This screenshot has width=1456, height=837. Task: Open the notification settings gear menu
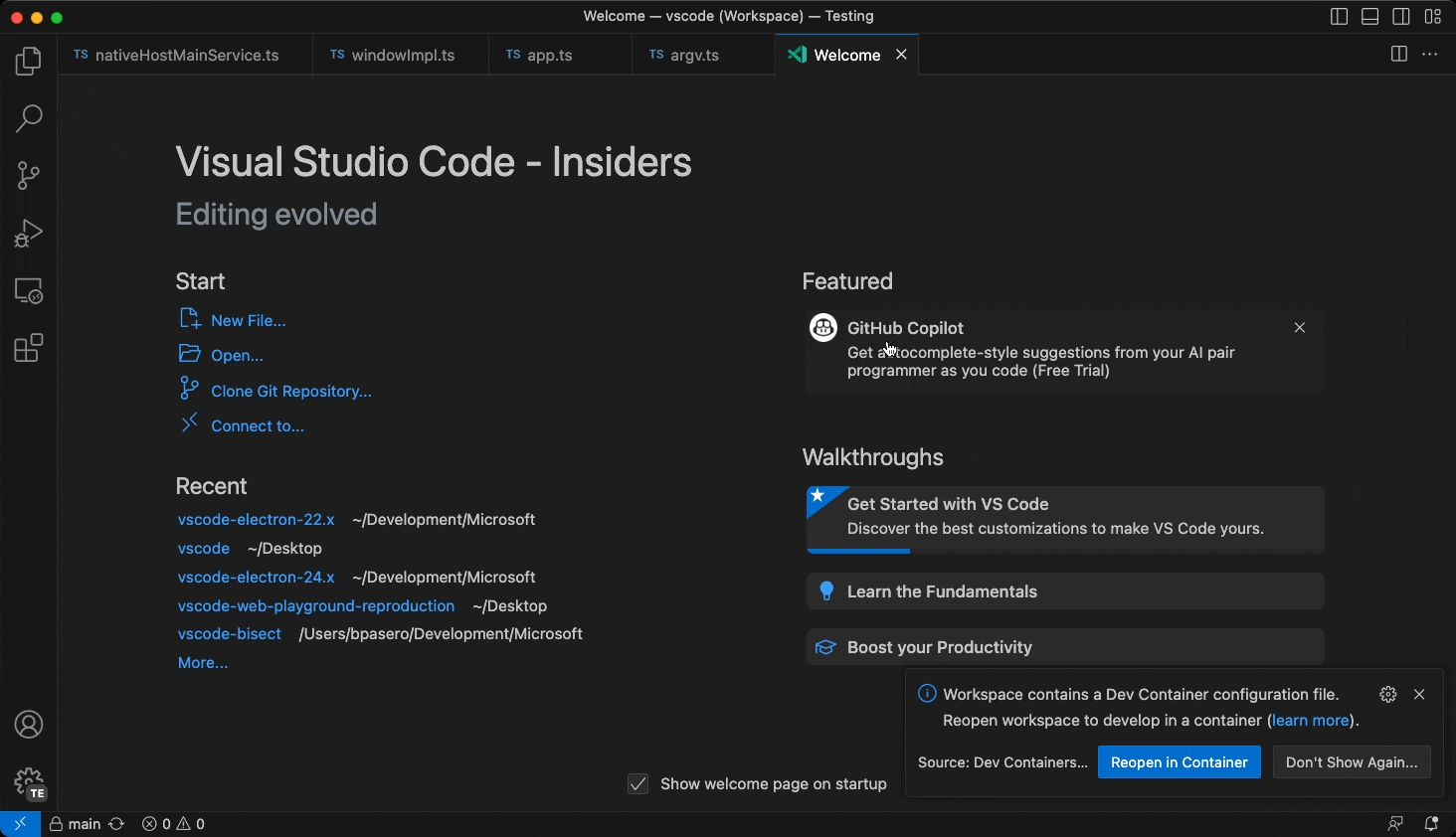[1387, 695]
